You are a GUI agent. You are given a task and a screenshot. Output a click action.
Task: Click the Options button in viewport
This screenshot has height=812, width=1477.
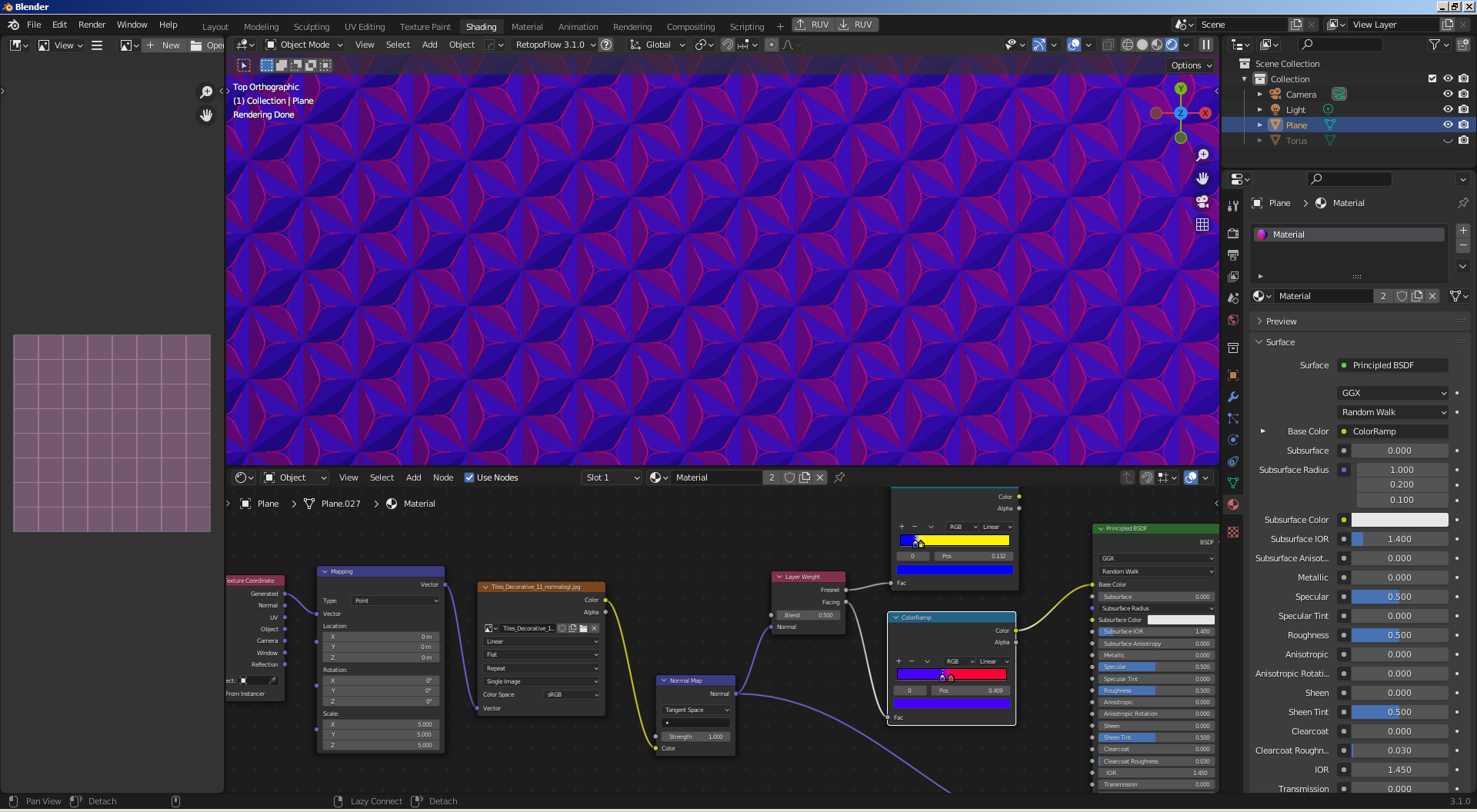coord(1191,65)
